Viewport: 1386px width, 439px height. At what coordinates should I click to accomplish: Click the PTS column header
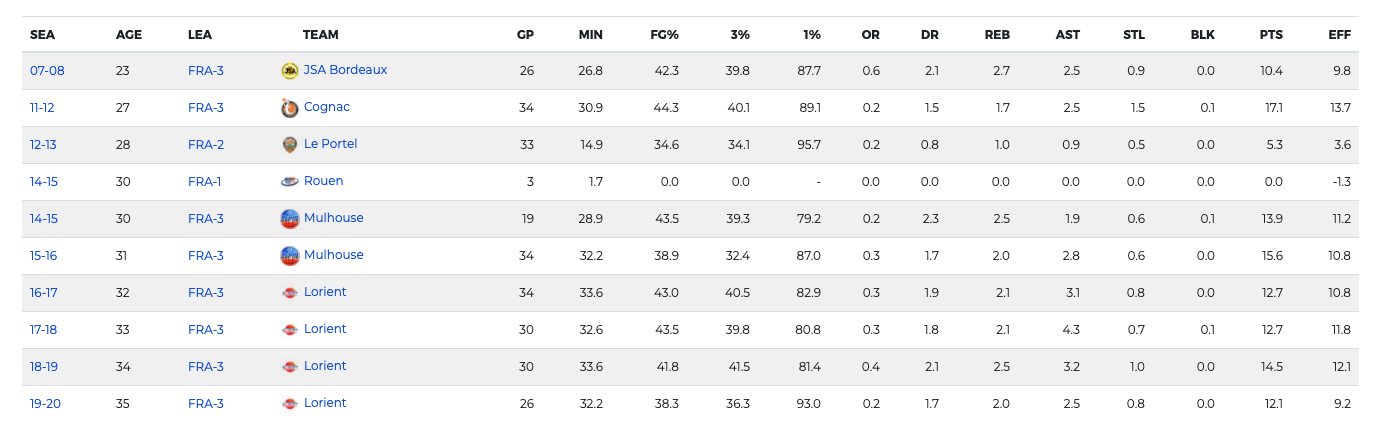tap(1271, 35)
